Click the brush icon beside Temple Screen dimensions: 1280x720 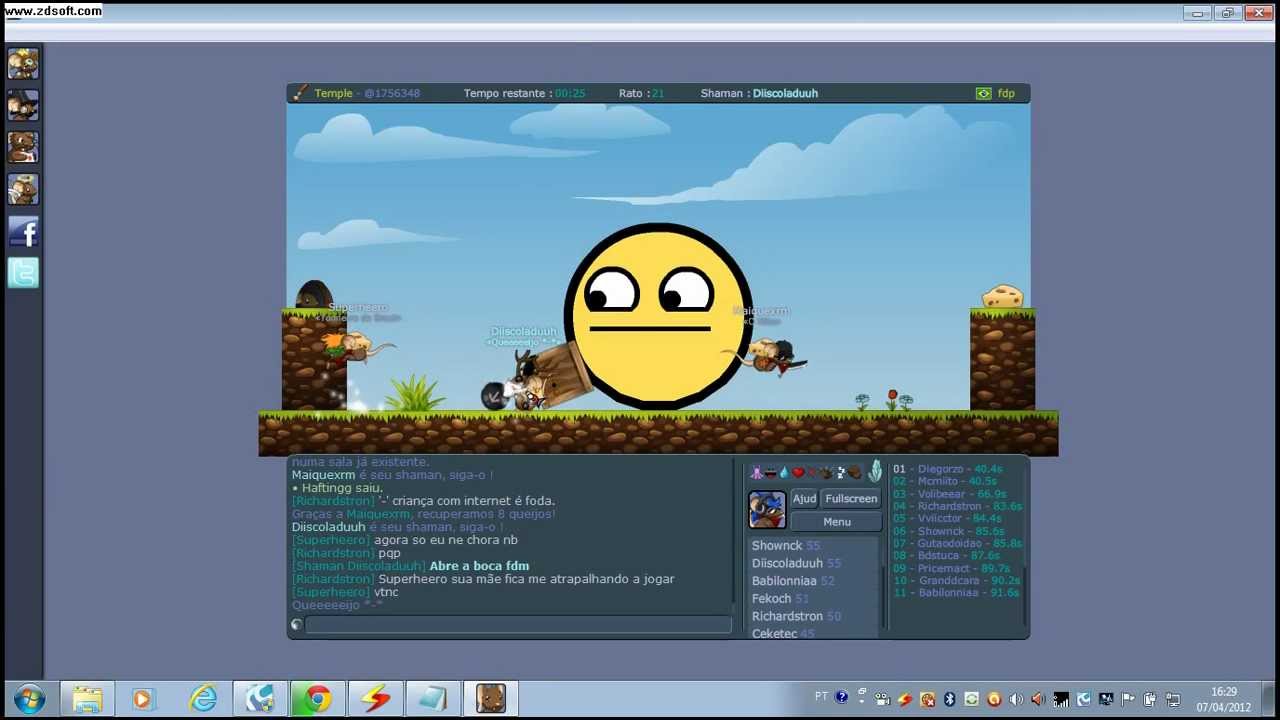300,93
